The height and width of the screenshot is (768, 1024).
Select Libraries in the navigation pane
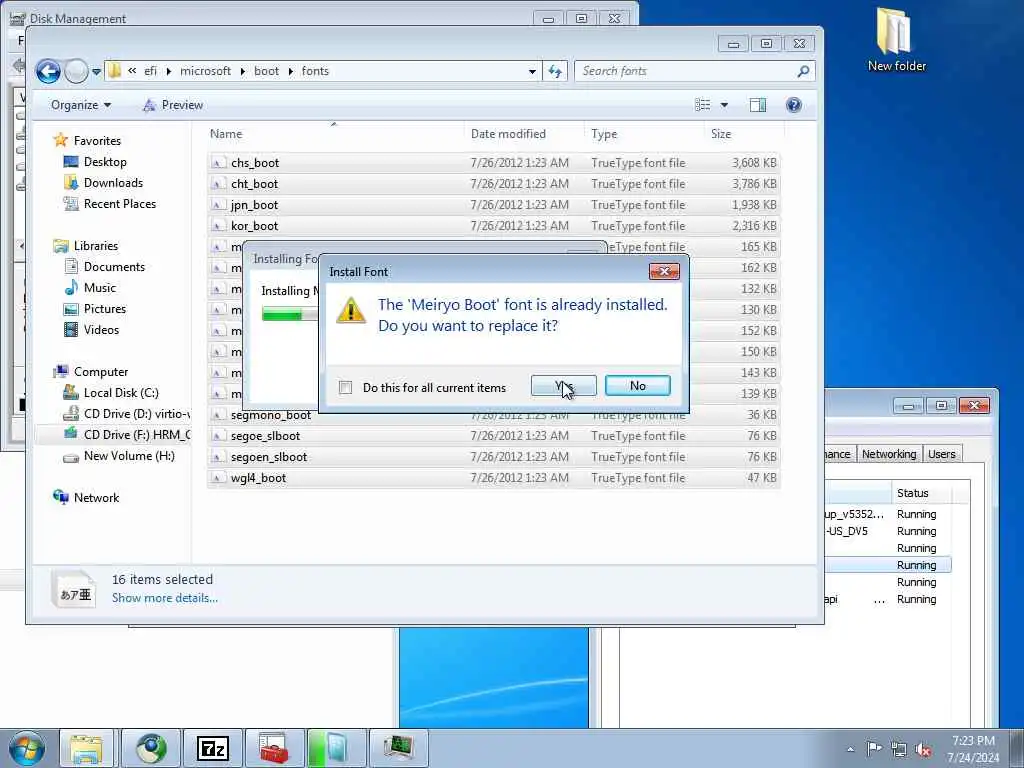click(95, 246)
